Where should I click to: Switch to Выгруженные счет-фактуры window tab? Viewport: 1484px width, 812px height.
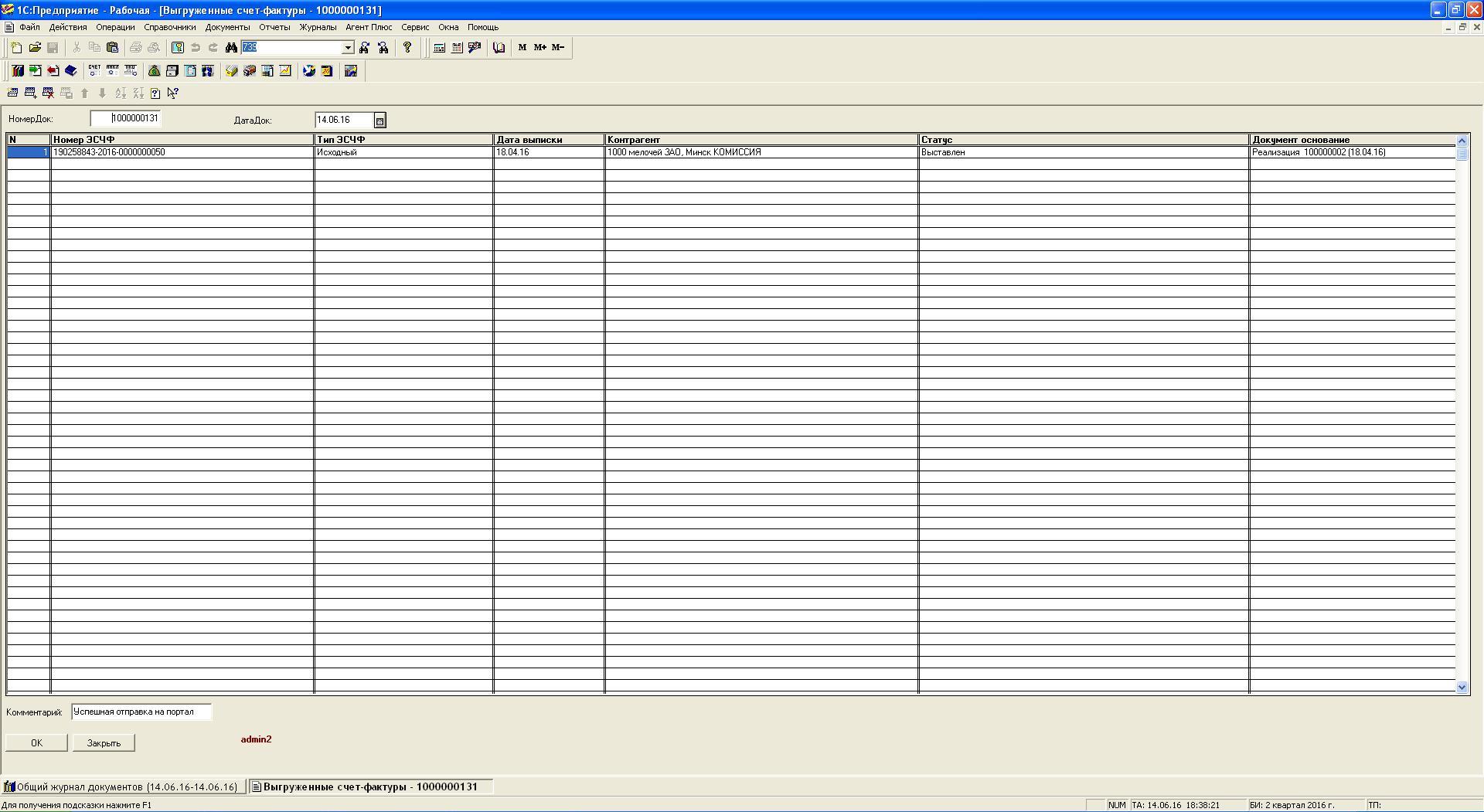tap(370, 787)
